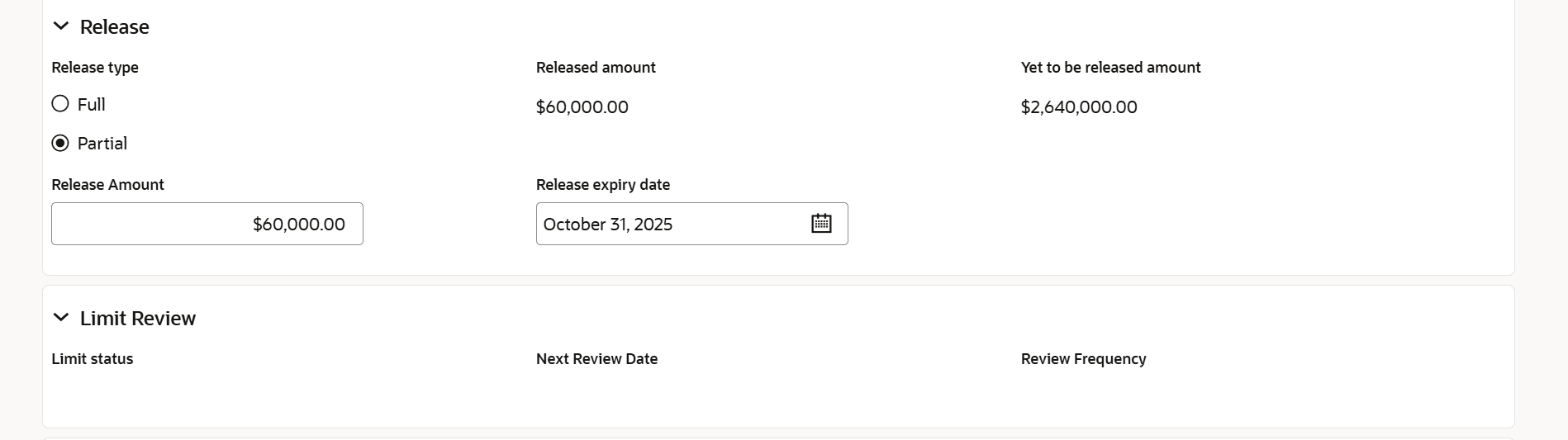Image resolution: width=1568 pixels, height=440 pixels.
Task: Click the Yet to be released $2,640,000.00 value
Action: (1079, 107)
